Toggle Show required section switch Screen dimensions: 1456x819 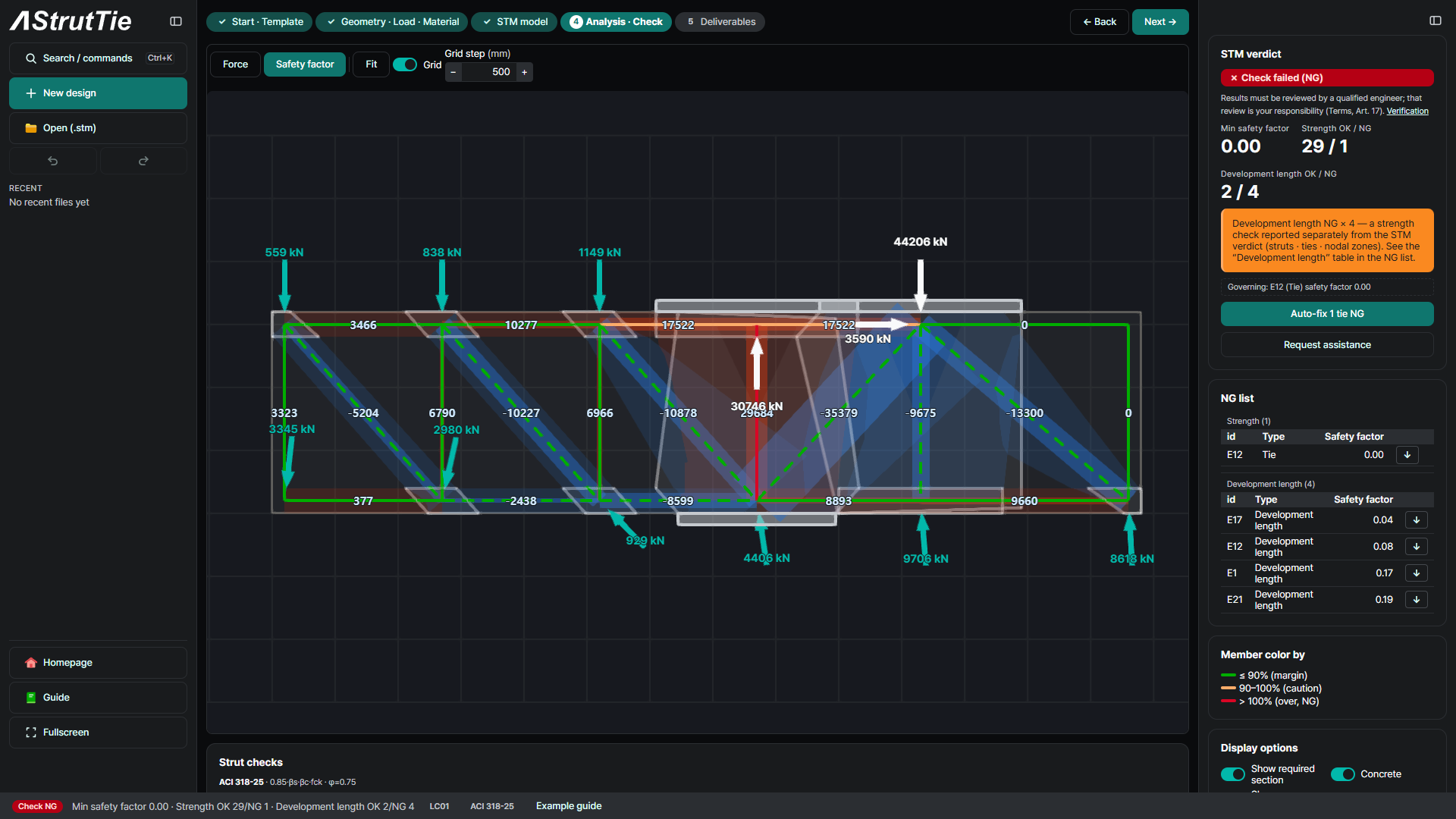tap(1233, 774)
